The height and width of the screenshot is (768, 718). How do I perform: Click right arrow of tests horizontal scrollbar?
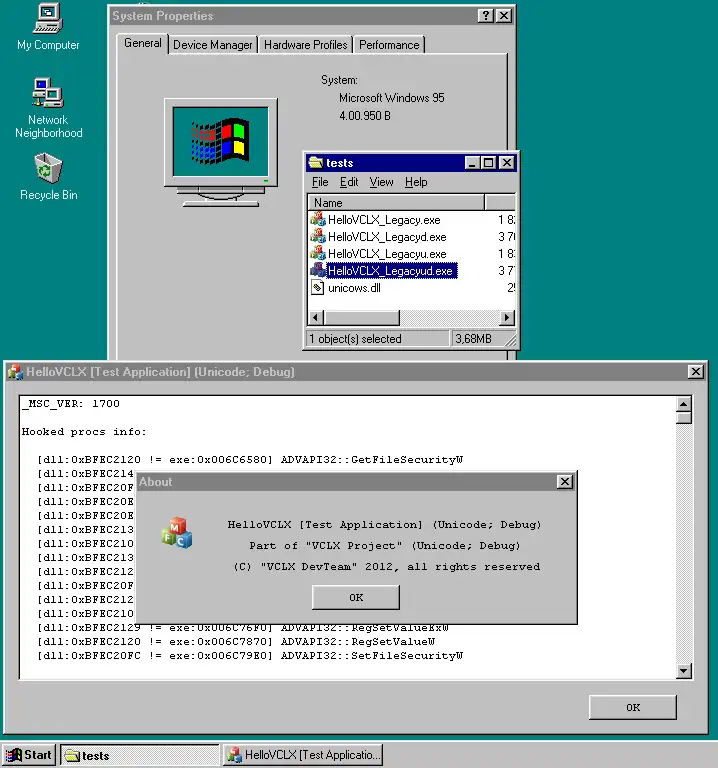[x=507, y=318]
